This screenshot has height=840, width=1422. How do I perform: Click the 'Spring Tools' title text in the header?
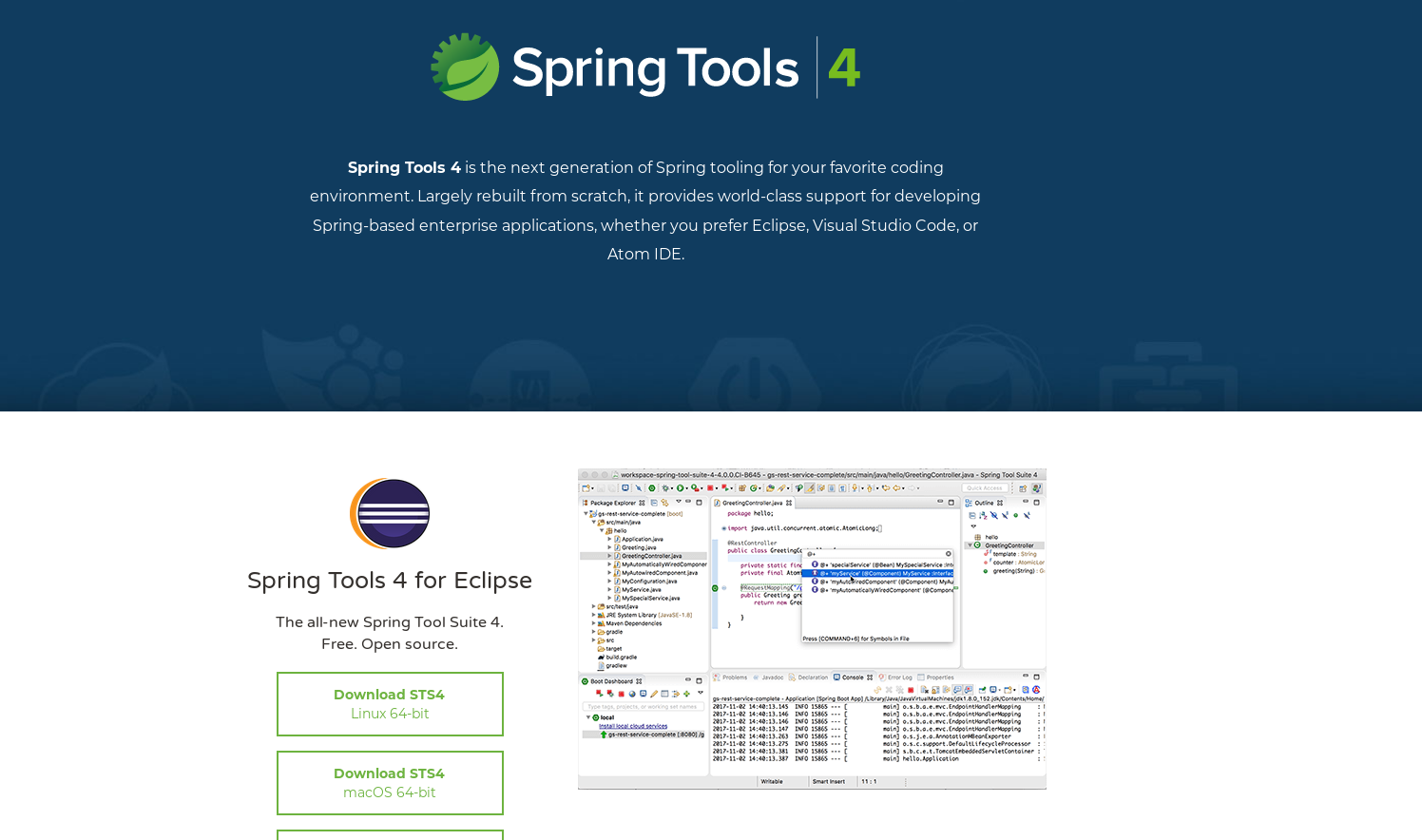(x=655, y=69)
